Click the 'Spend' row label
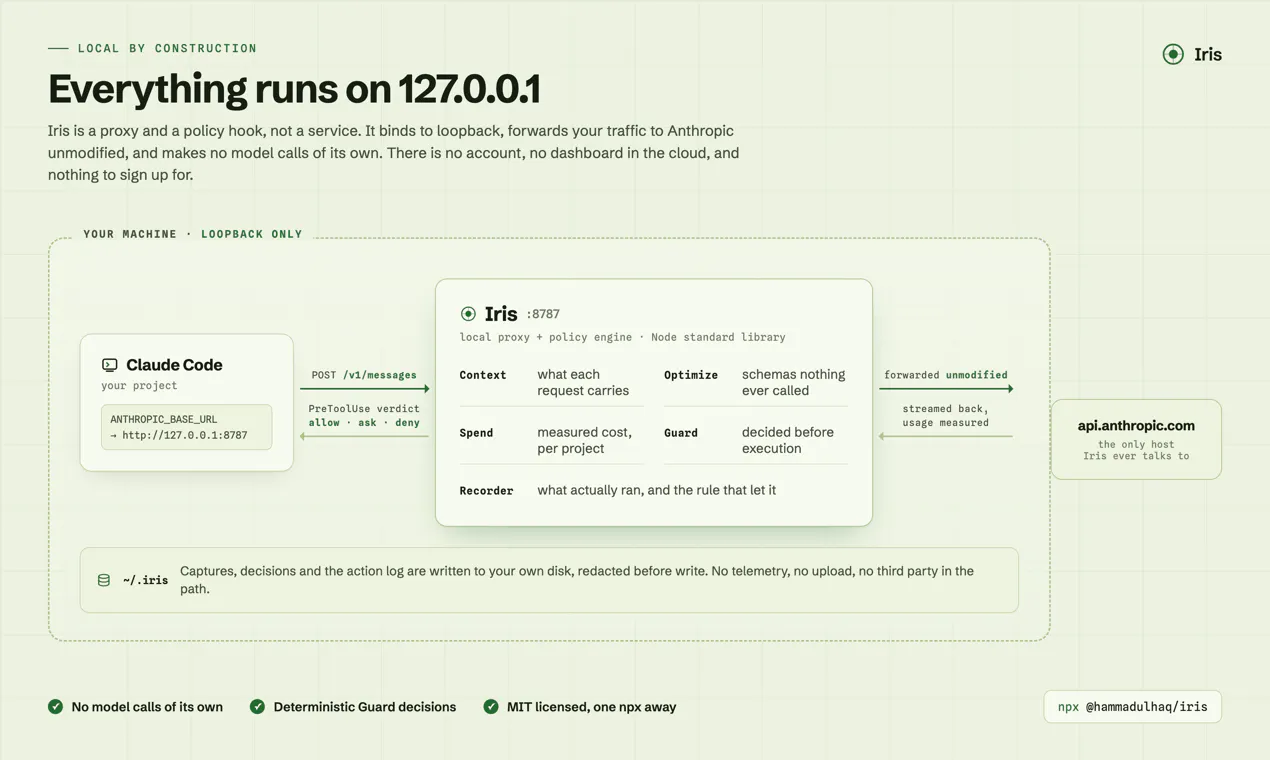The image size is (1270, 760). pyautogui.click(x=476, y=433)
